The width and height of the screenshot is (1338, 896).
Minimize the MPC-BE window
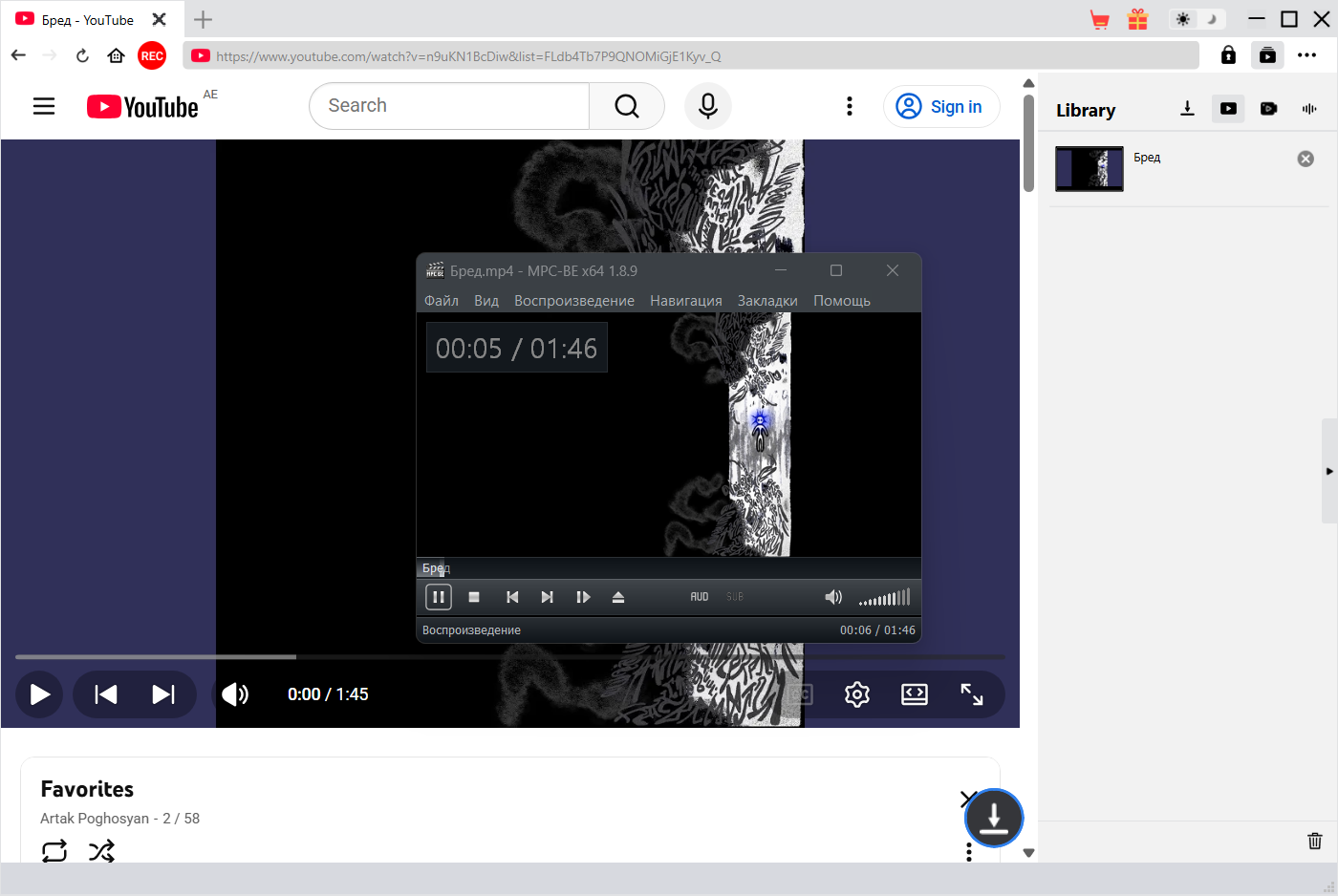781,270
